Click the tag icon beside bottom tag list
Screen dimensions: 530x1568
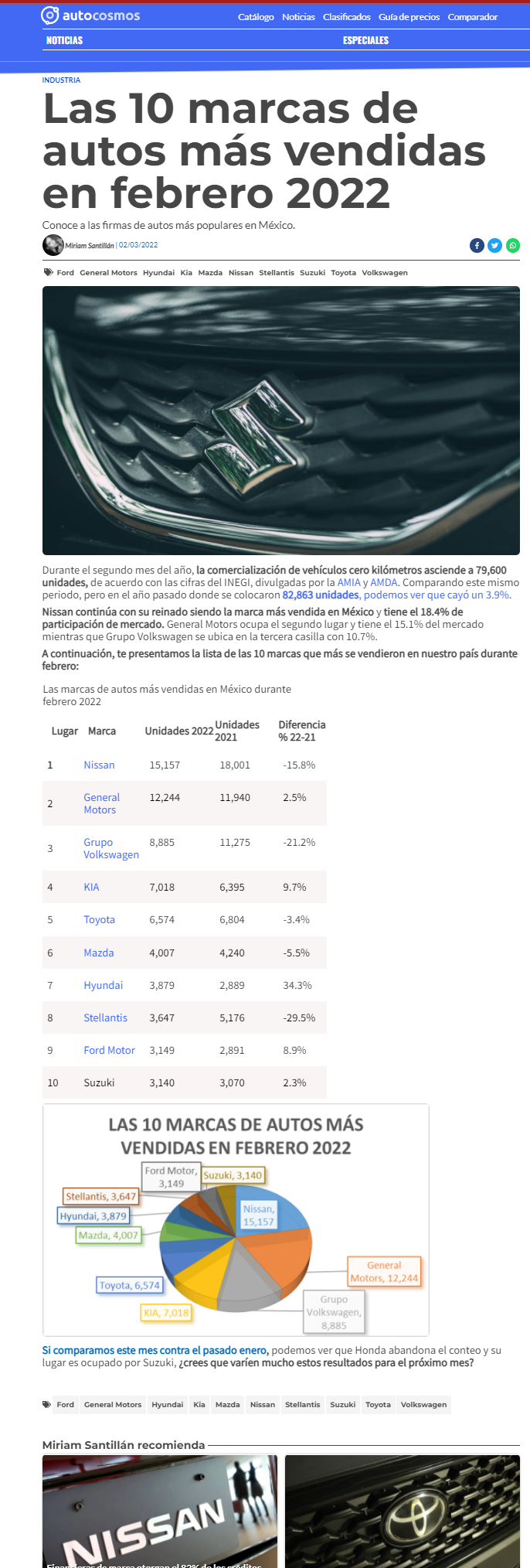point(47,1404)
